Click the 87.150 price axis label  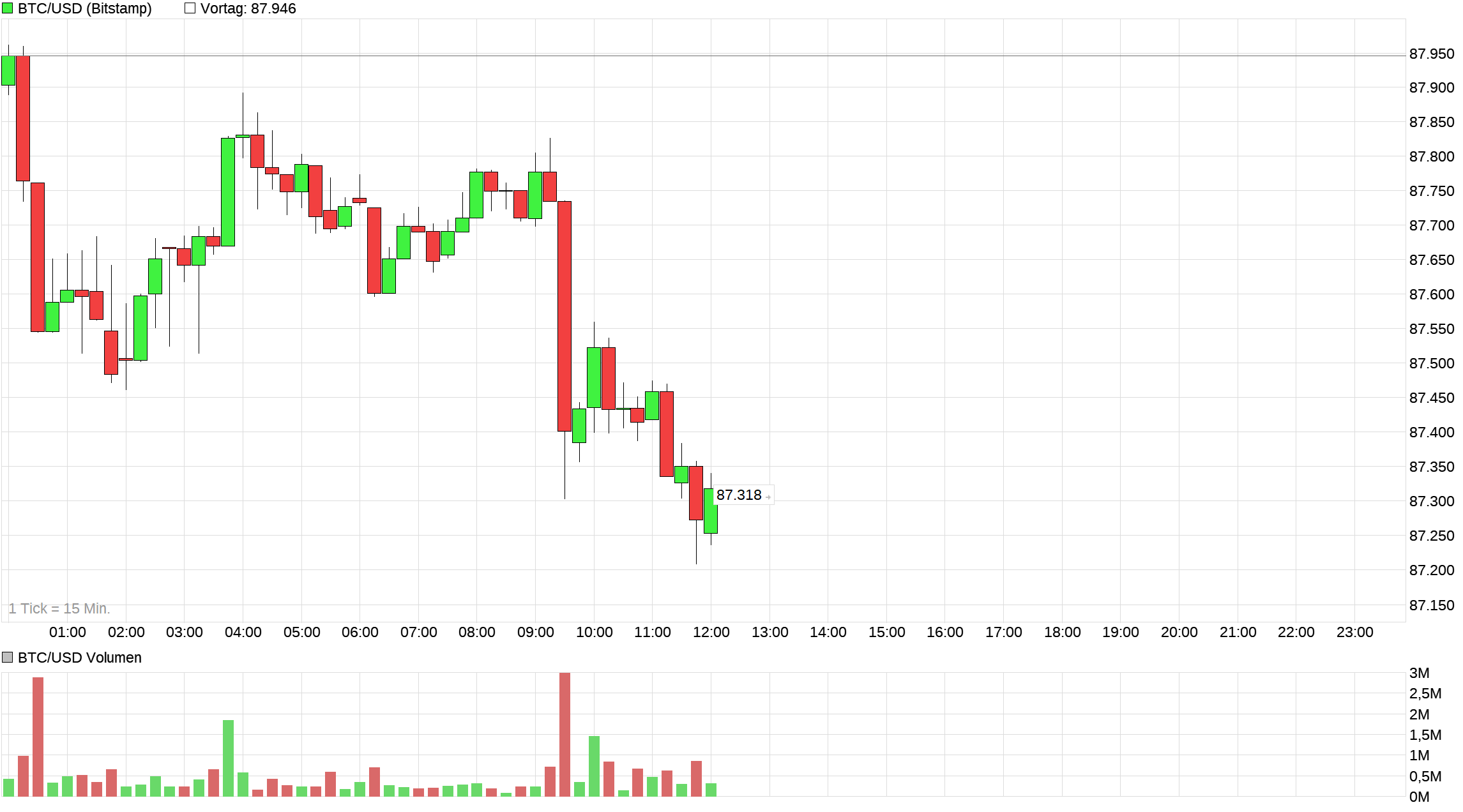point(1431,605)
